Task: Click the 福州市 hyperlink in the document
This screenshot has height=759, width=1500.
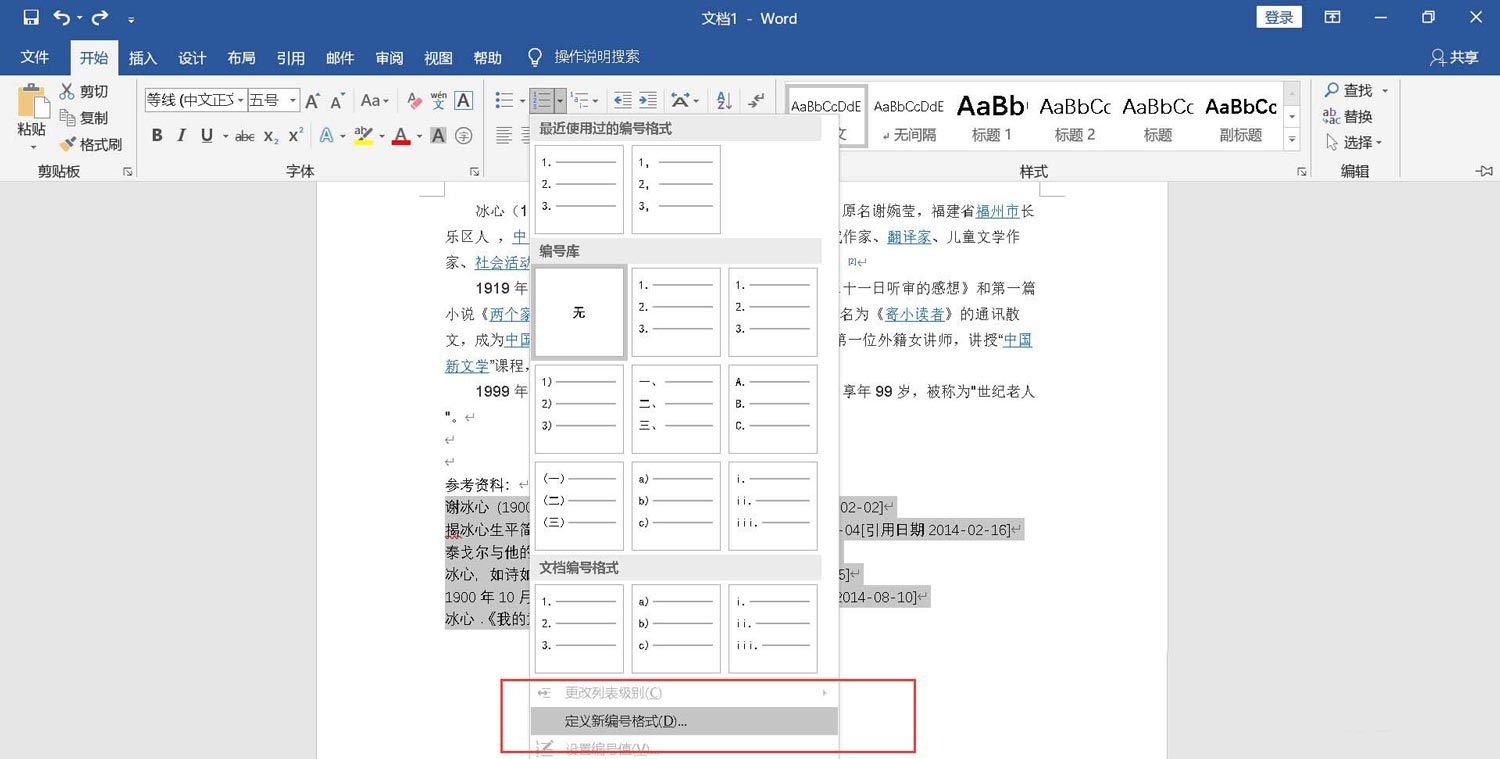Action: (x=997, y=211)
